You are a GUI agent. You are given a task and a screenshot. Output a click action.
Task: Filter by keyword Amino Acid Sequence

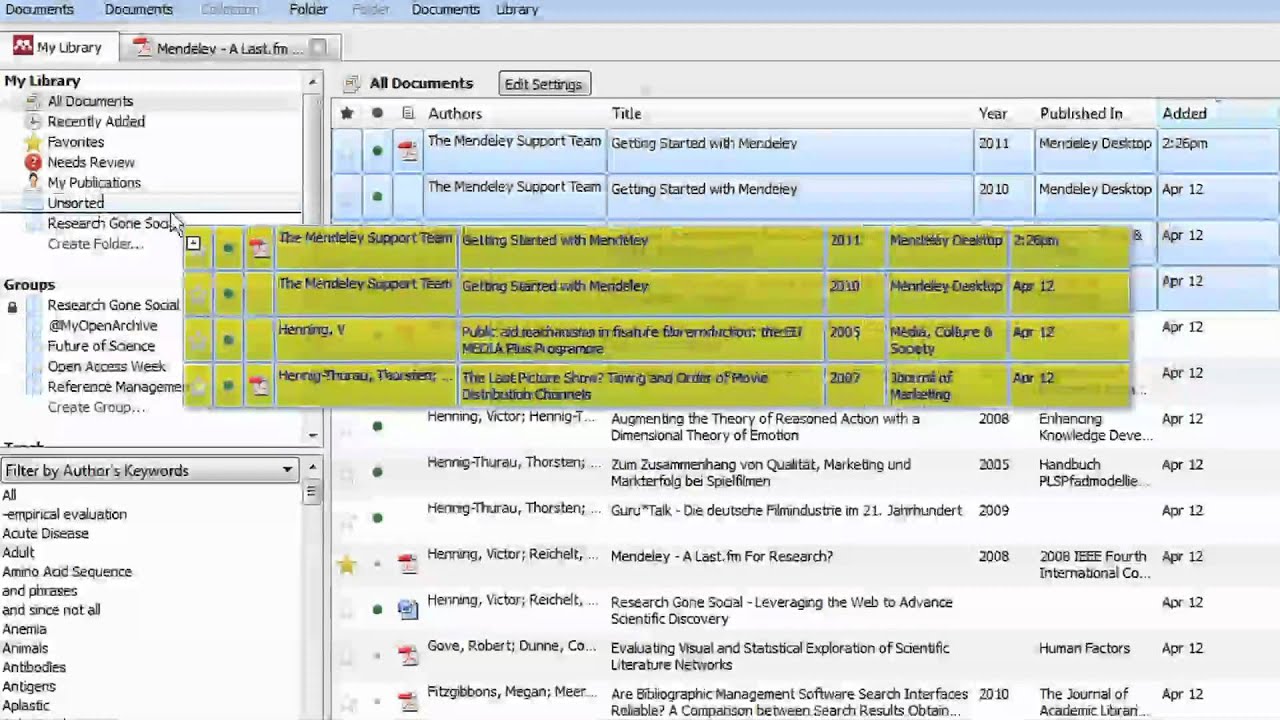[67, 571]
